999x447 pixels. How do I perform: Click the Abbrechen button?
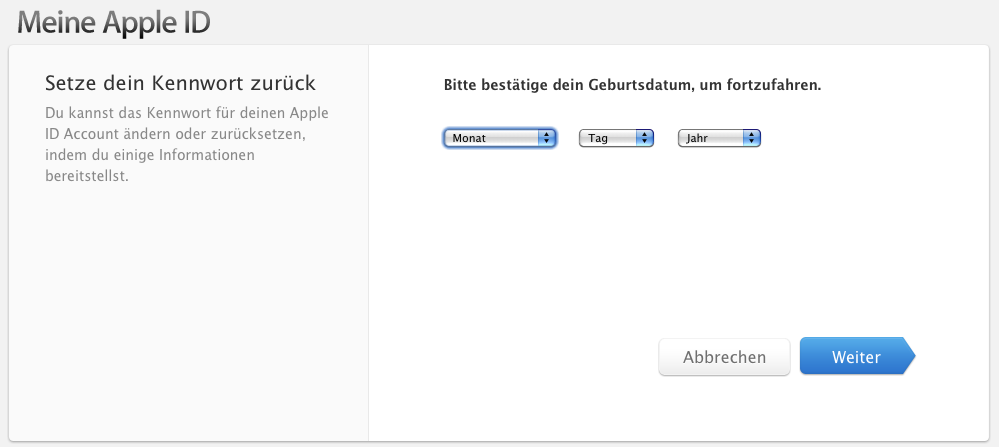(x=724, y=357)
